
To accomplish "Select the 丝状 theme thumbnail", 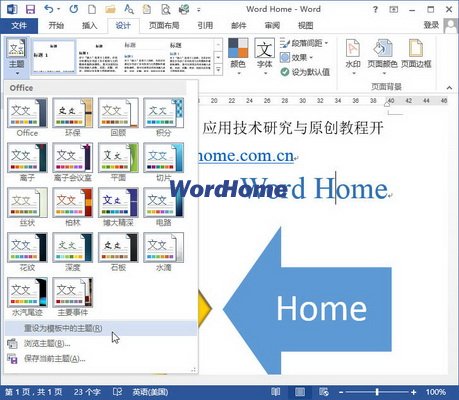I will tap(27, 203).
